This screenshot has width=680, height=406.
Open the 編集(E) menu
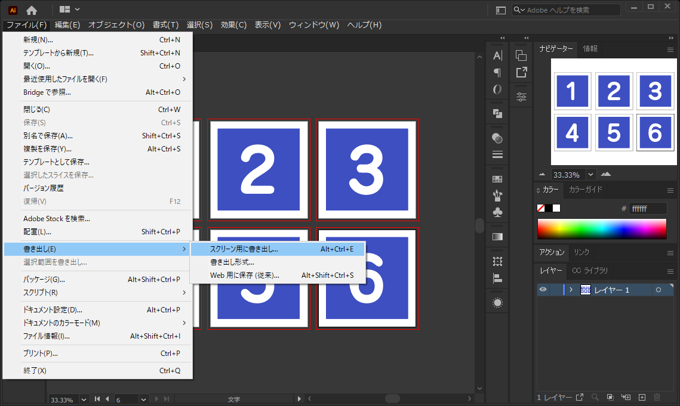pos(67,25)
